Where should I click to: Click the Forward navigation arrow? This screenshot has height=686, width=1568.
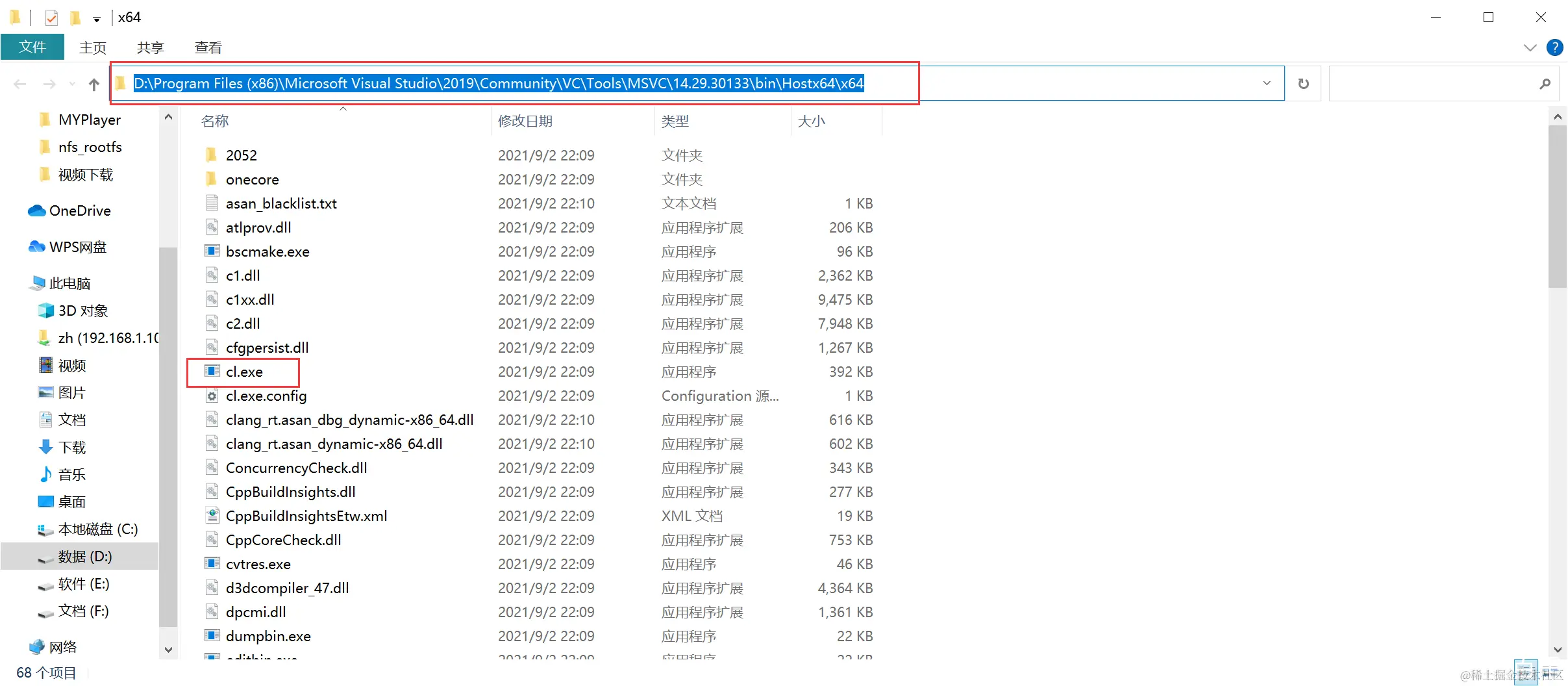(49, 84)
